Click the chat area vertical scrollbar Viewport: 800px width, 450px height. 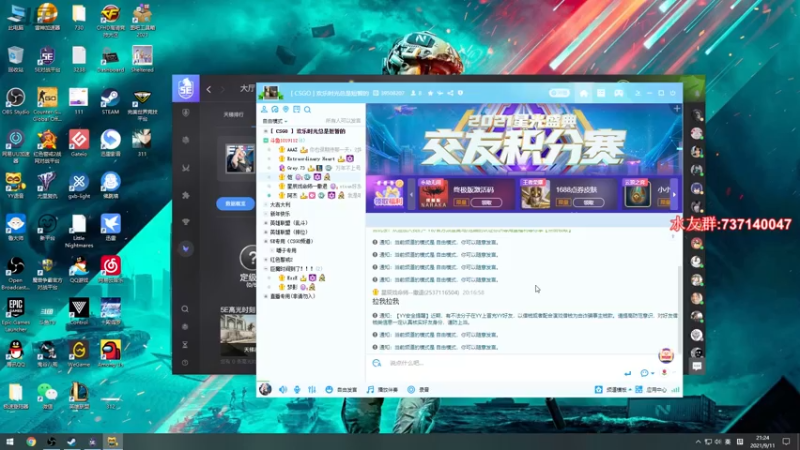pyautogui.click(x=679, y=308)
